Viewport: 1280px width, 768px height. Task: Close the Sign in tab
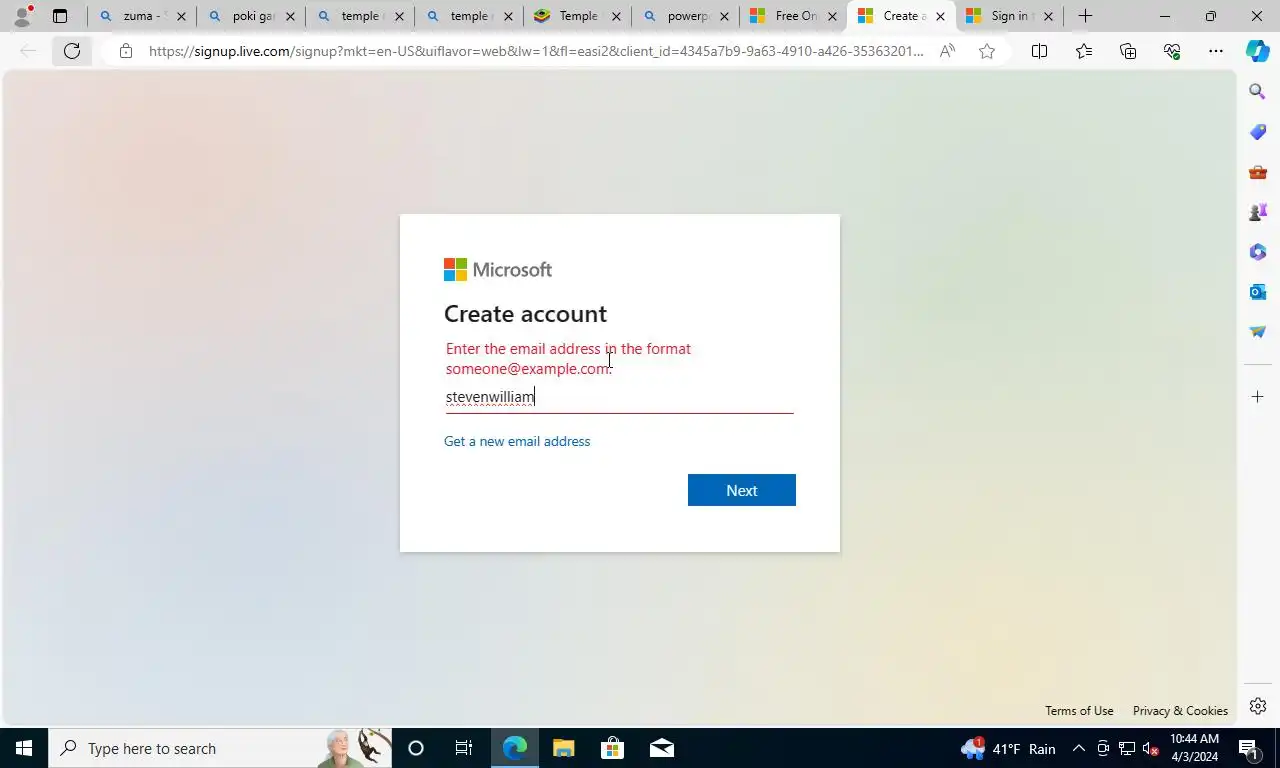click(x=1048, y=16)
